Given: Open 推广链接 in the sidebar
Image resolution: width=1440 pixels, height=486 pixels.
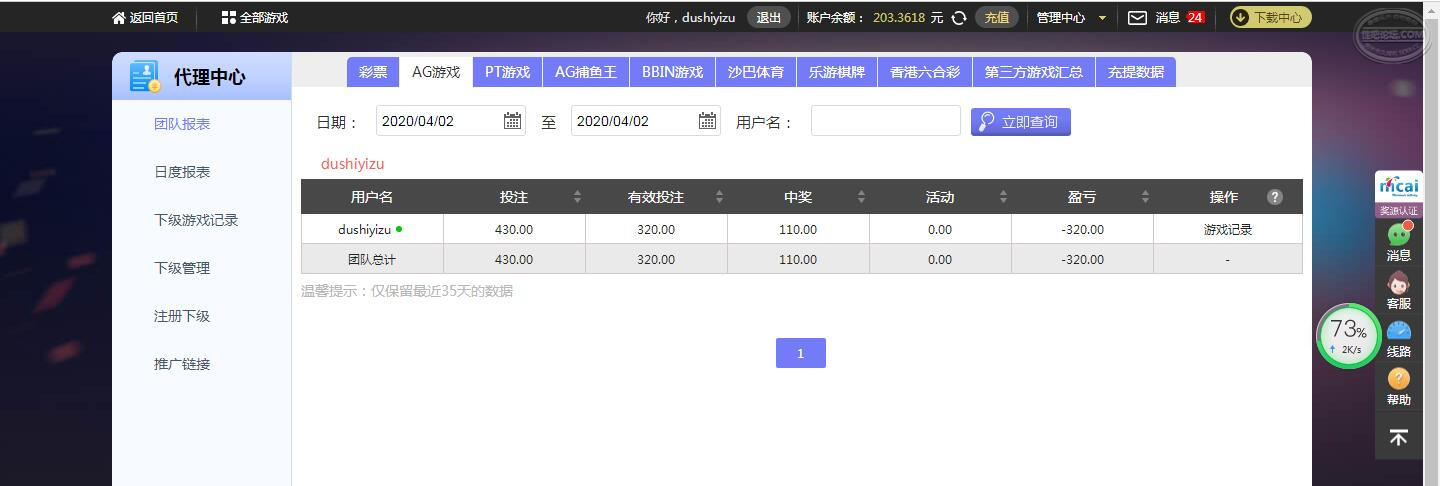Looking at the screenshot, I should 182,364.
